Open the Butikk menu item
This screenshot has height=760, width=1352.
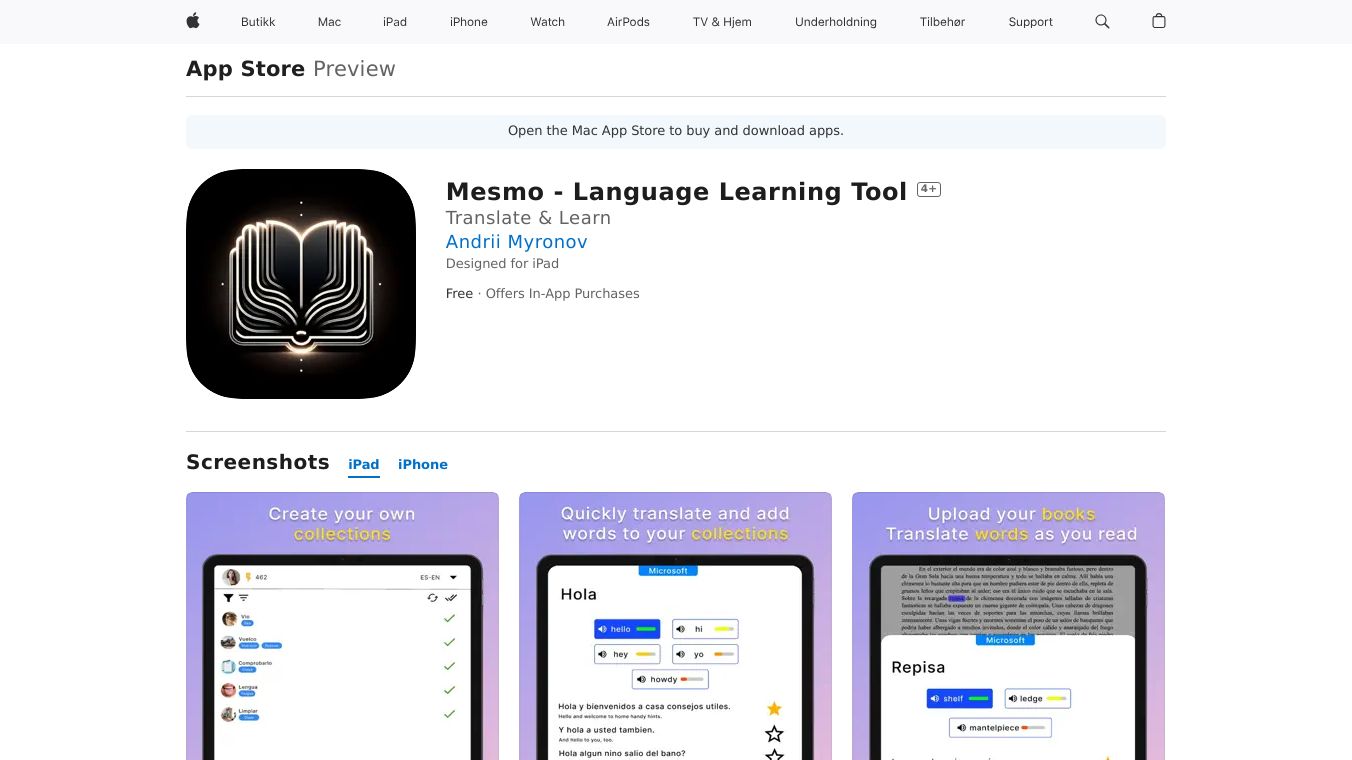click(x=258, y=22)
